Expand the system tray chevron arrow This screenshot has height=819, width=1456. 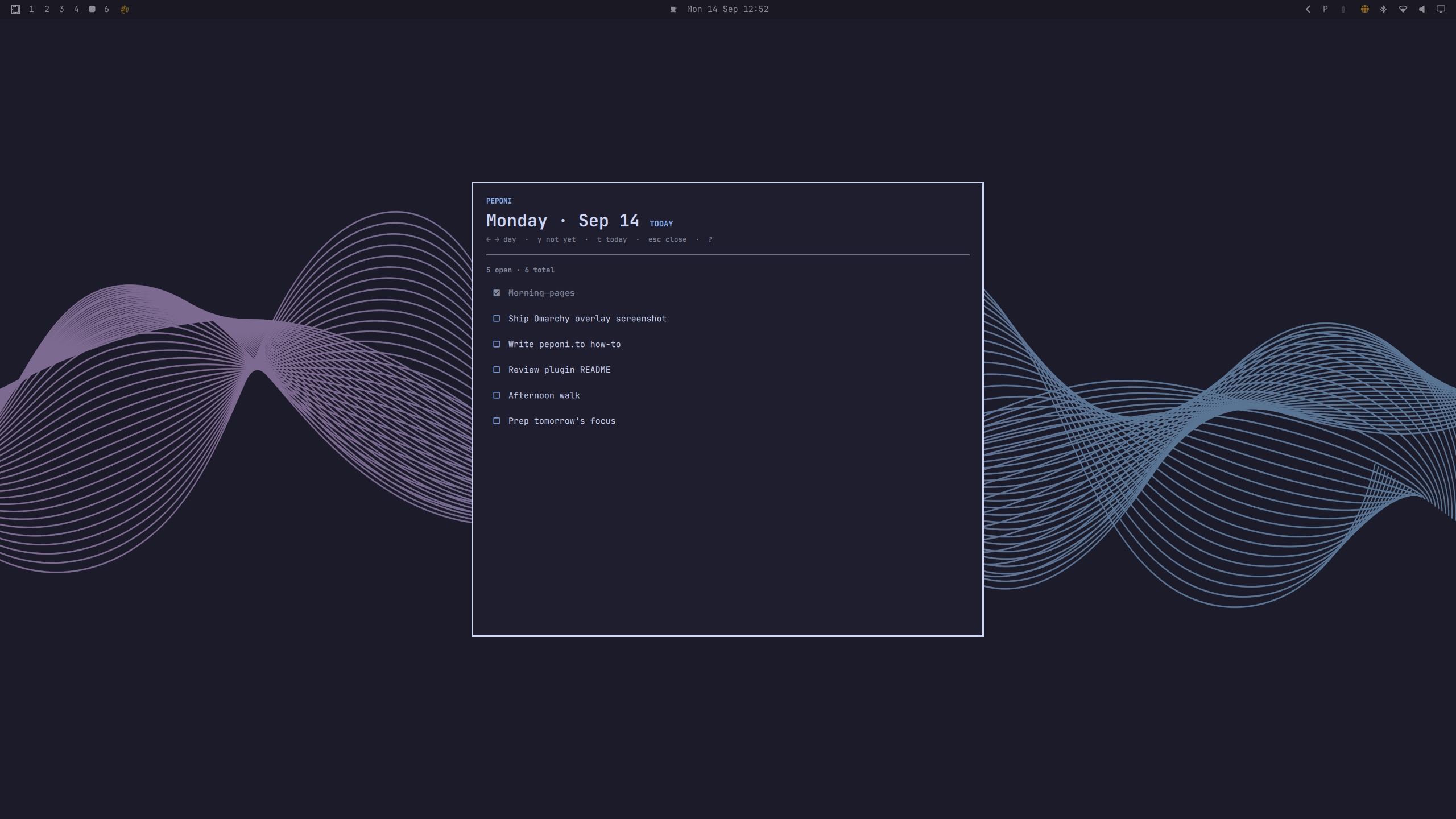pos(1308,9)
